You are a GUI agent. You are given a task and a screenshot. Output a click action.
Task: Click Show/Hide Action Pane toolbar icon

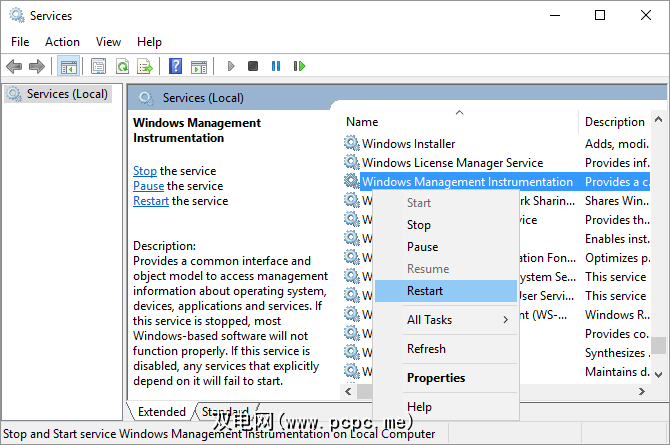tap(199, 67)
